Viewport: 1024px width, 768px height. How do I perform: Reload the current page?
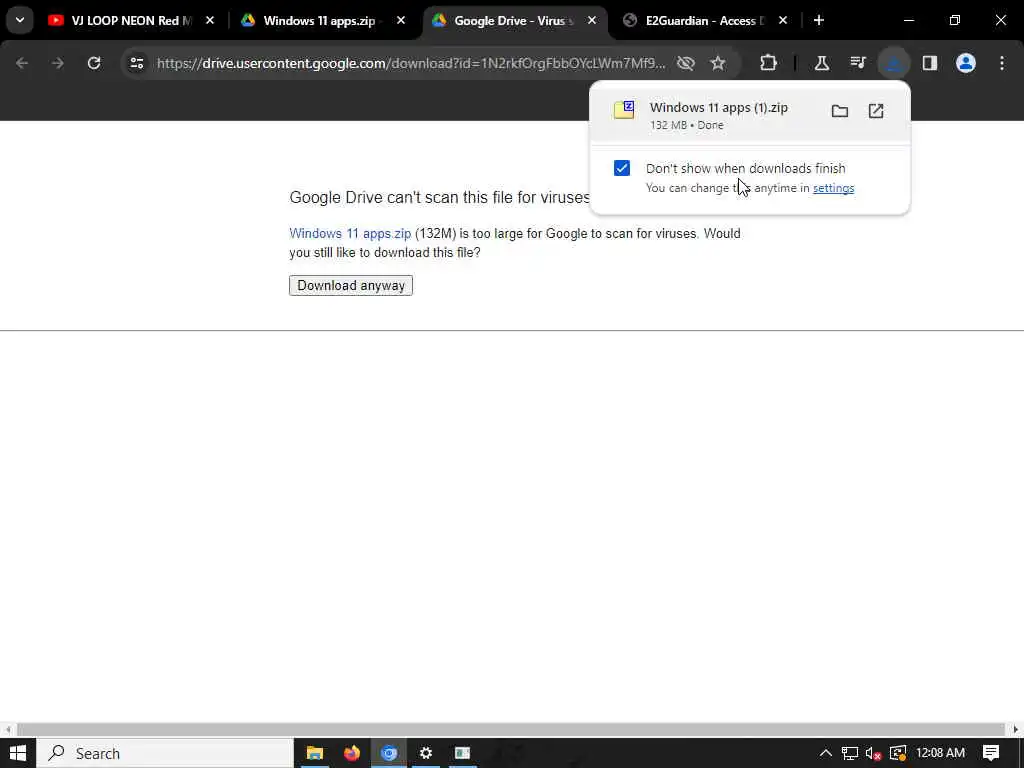[x=94, y=63]
